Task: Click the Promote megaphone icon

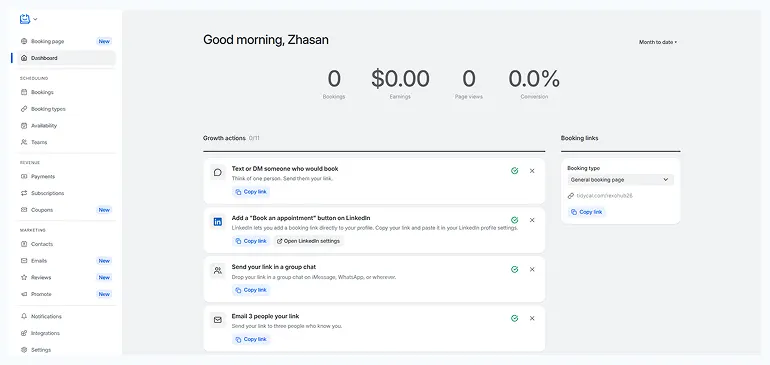Action: pyautogui.click(x=24, y=294)
